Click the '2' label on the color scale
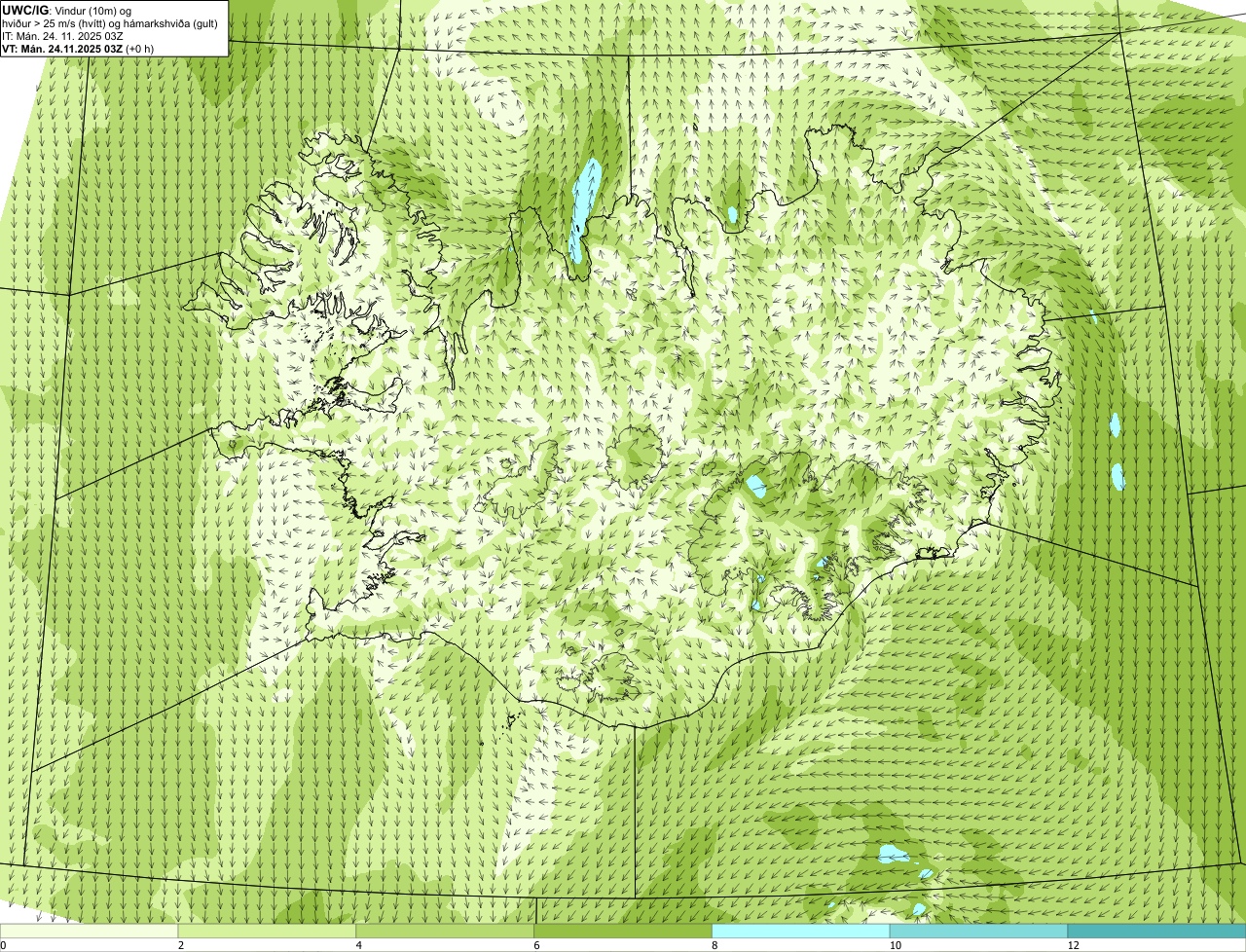 click(x=181, y=945)
